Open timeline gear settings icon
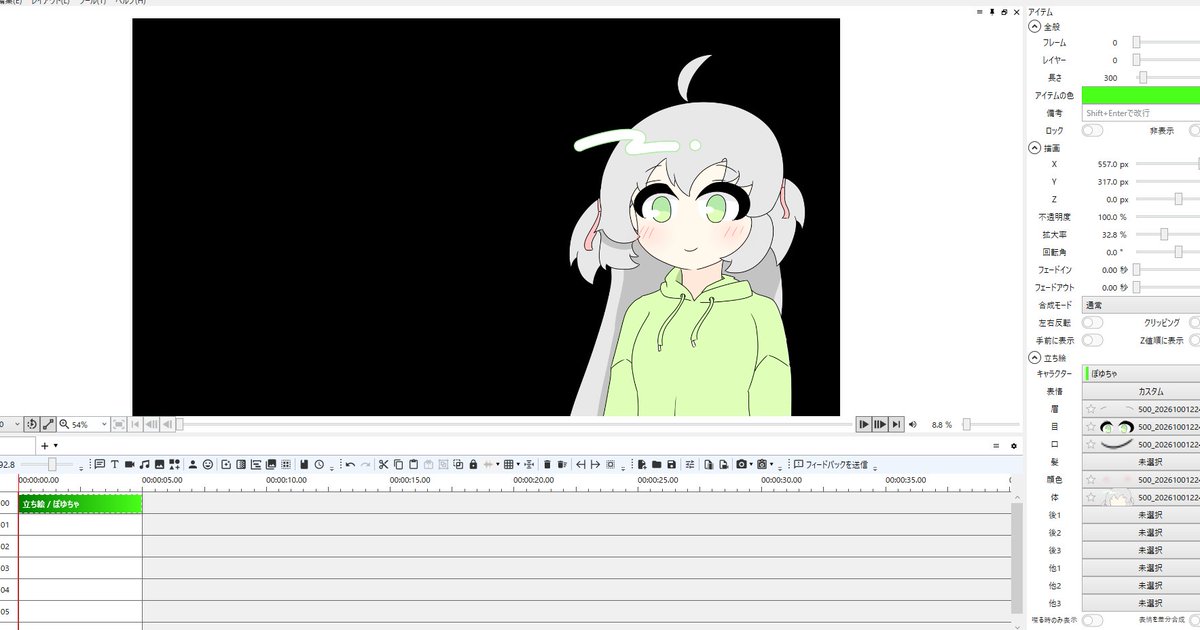 click(1014, 445)
